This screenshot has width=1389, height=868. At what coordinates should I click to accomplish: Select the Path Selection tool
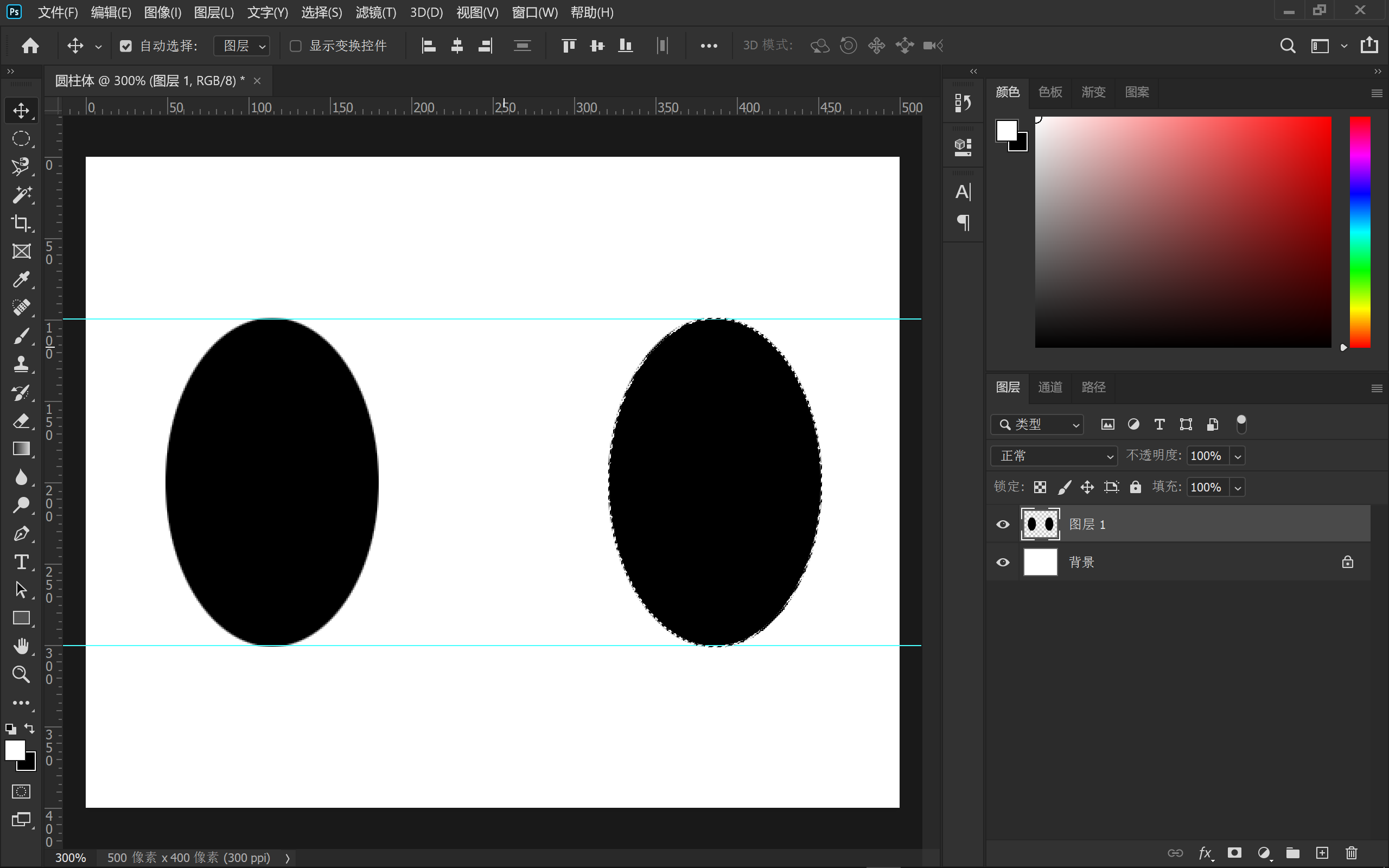[21, 590]
